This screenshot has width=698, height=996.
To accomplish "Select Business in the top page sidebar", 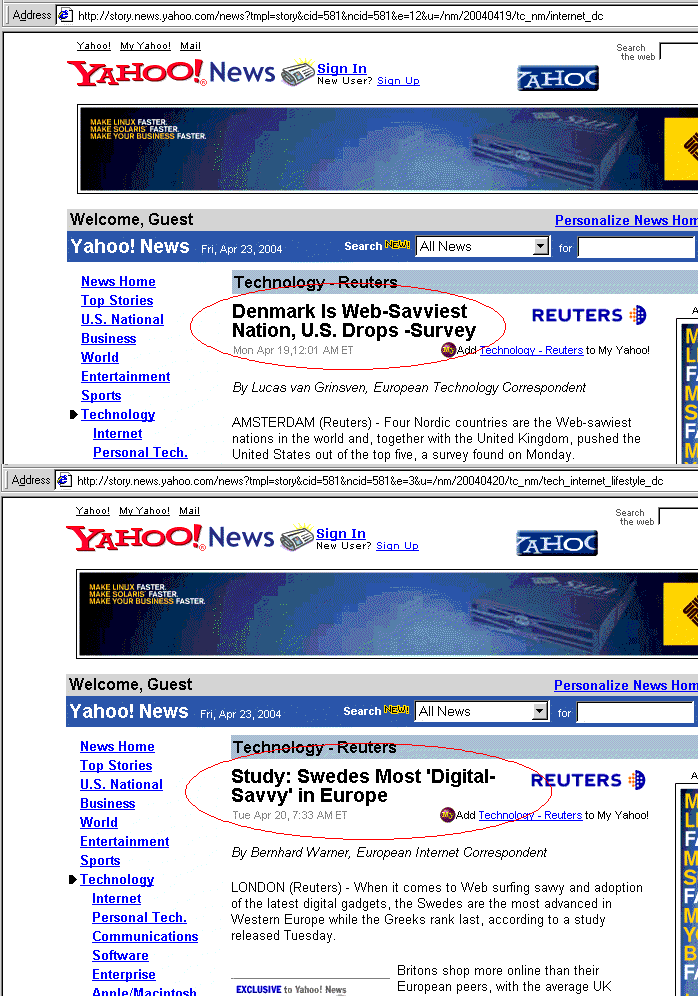I will 109,339.
